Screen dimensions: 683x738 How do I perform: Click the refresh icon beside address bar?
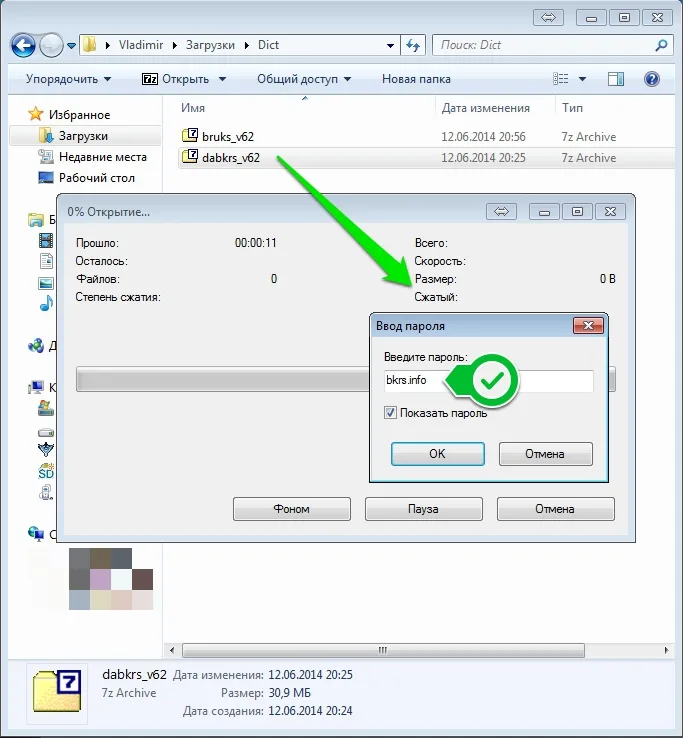[413, 45]
